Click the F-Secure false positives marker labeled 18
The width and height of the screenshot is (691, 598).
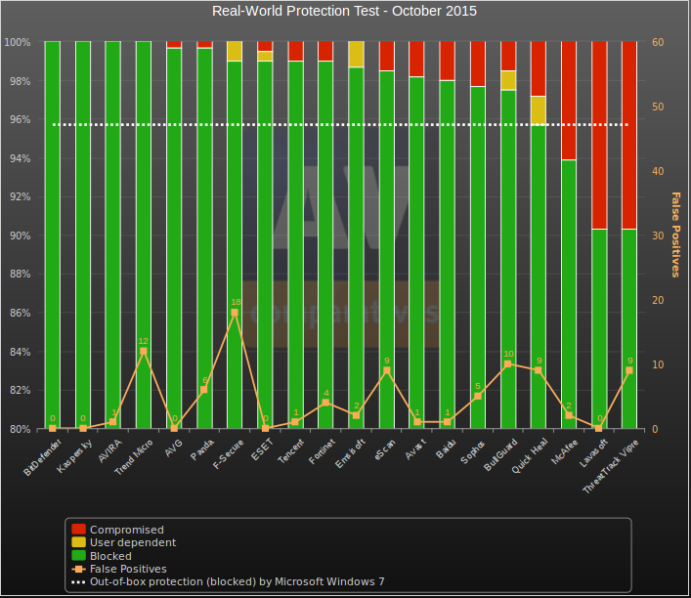point(234,312)
